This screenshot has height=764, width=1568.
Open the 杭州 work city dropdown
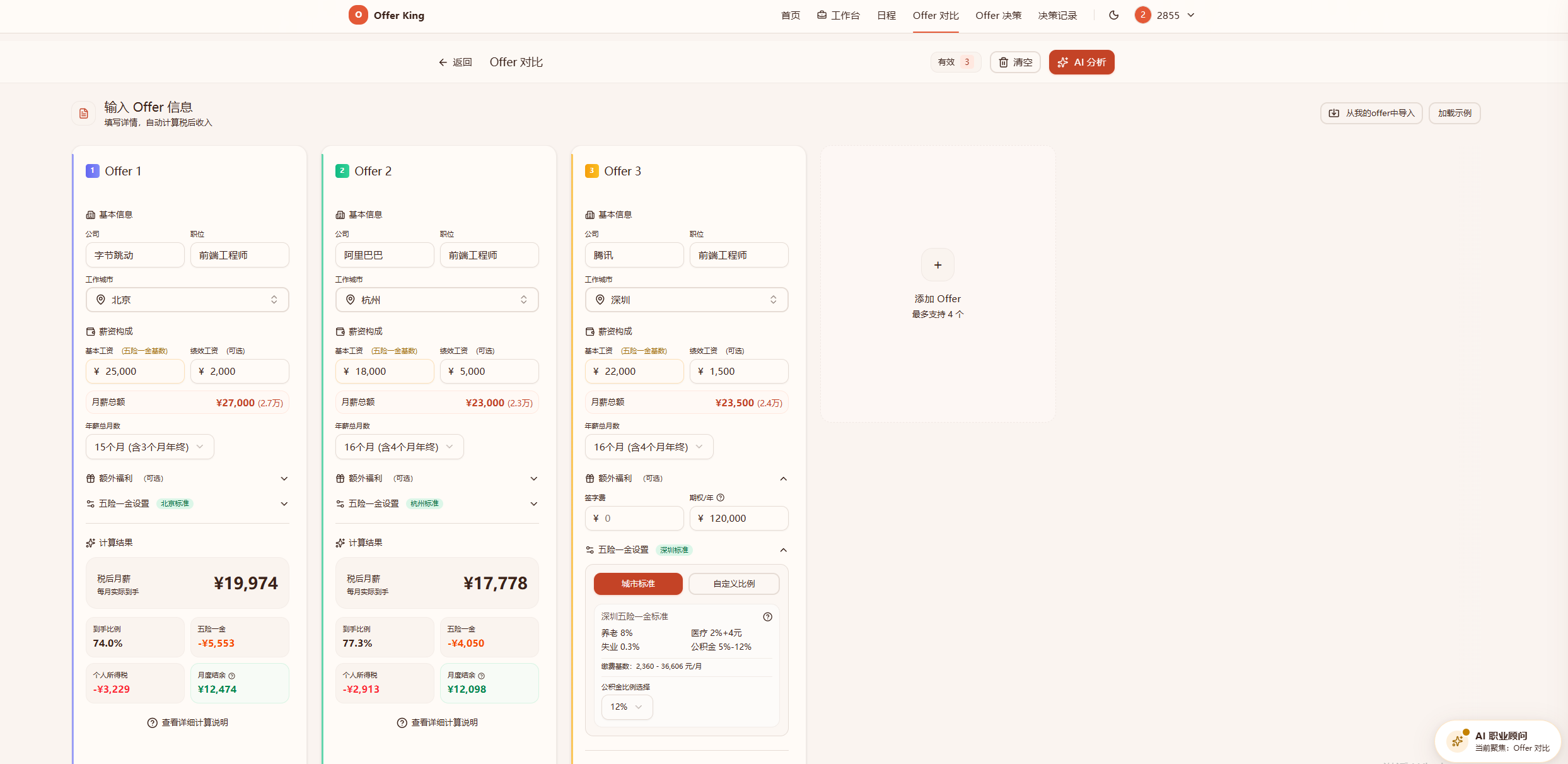[437, 300]
